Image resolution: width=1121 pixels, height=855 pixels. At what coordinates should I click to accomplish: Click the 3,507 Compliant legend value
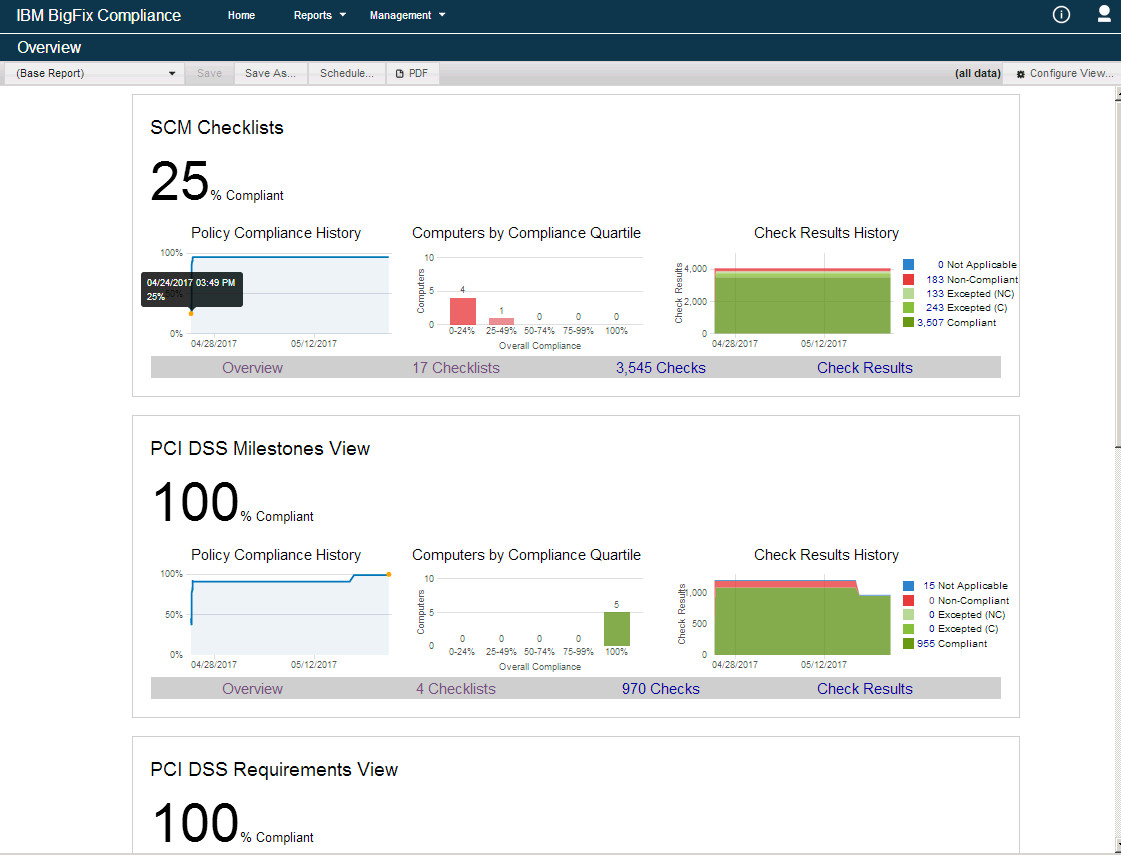pyautogui.click(x=930, y=322)
